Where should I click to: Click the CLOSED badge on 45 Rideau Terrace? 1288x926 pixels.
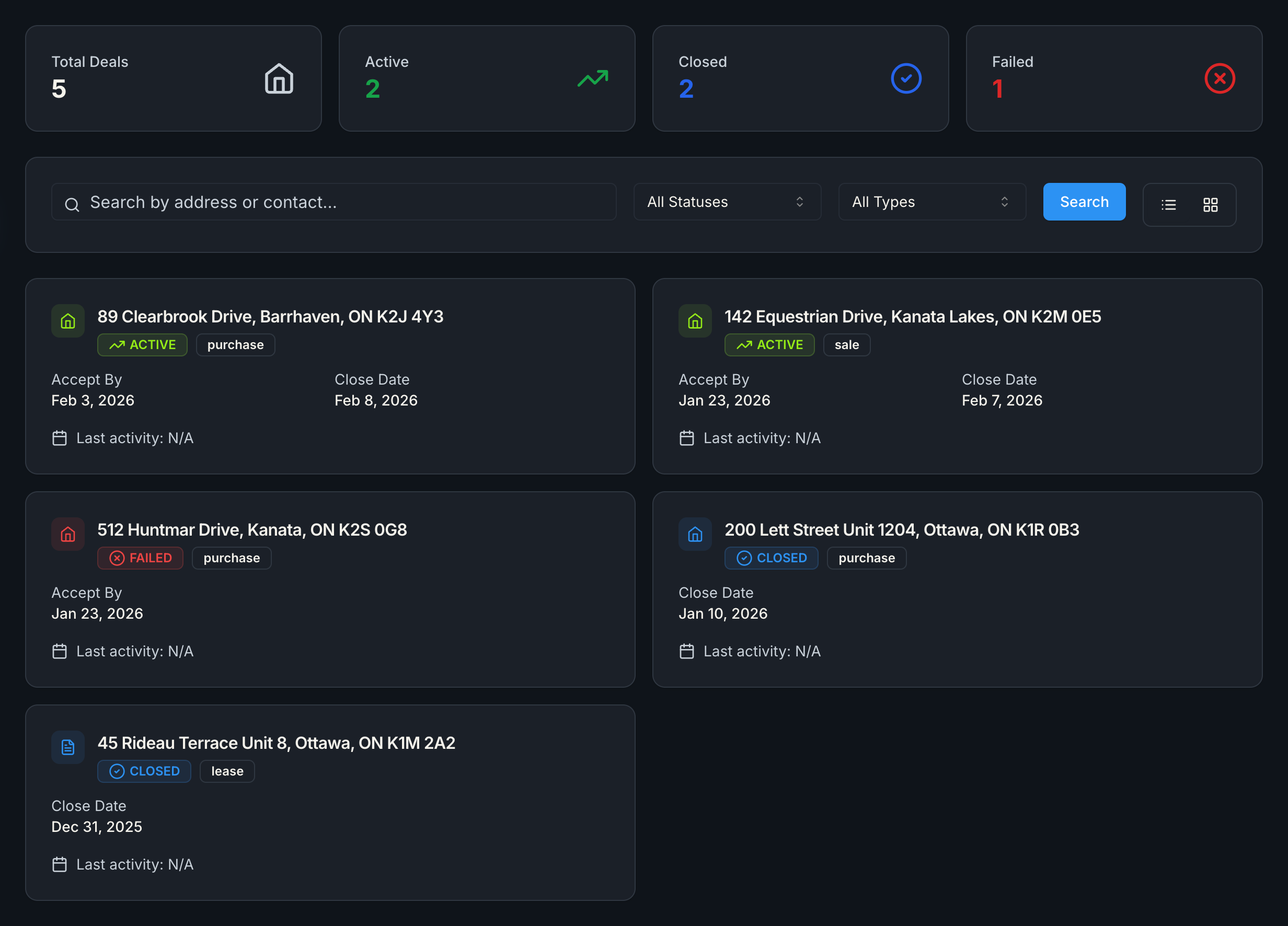144,771
